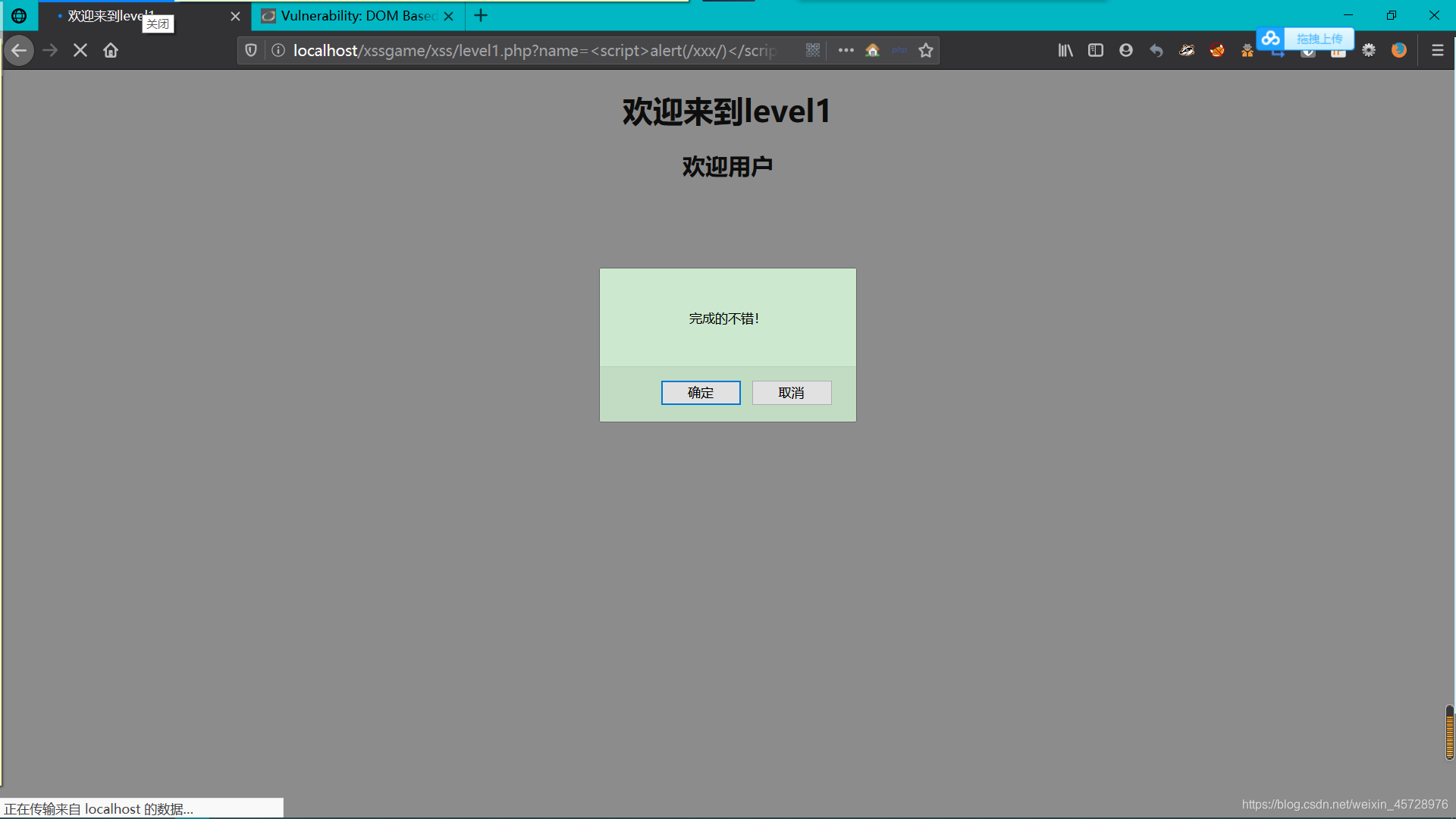Open the gear extension icon
Image resolution: width=1456 pixels, height=819 pixels.
pos(1369,50)
